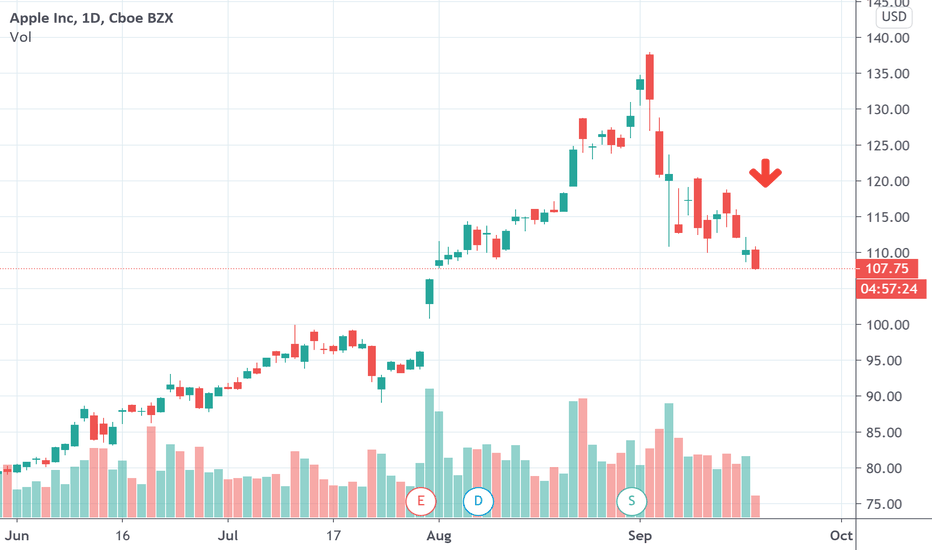Click the 04:57:24 countdown timer label
This screenshot has width=932, height=550.
click(889, 289)
